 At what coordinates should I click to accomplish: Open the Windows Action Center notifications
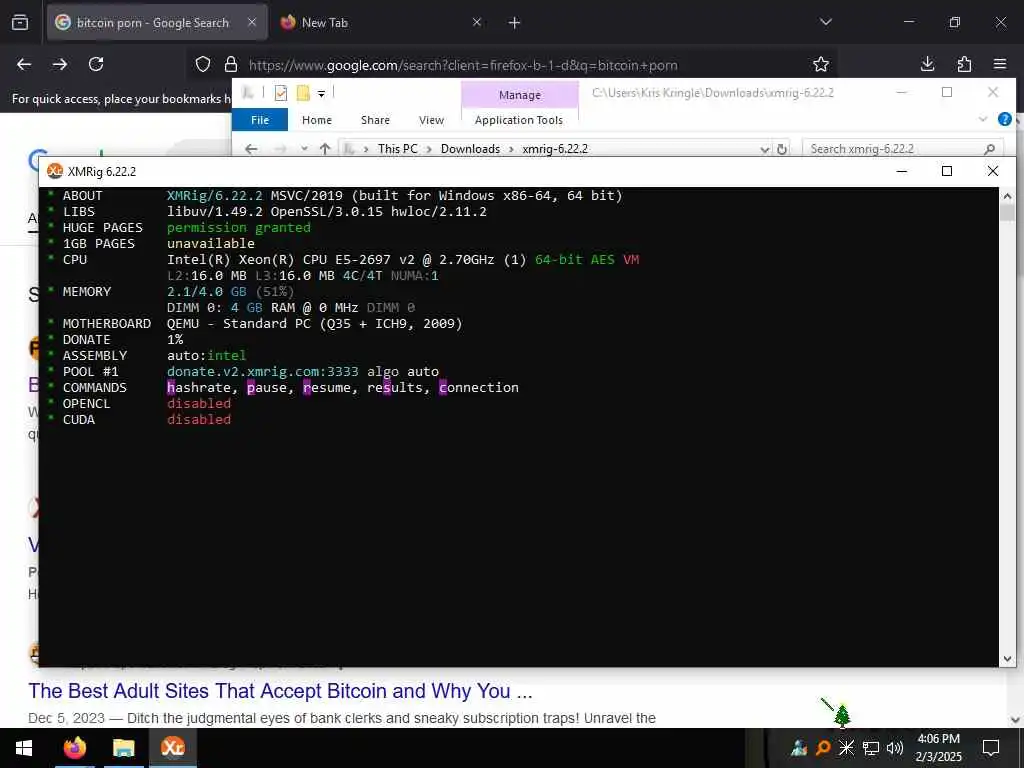click(991, 748)
